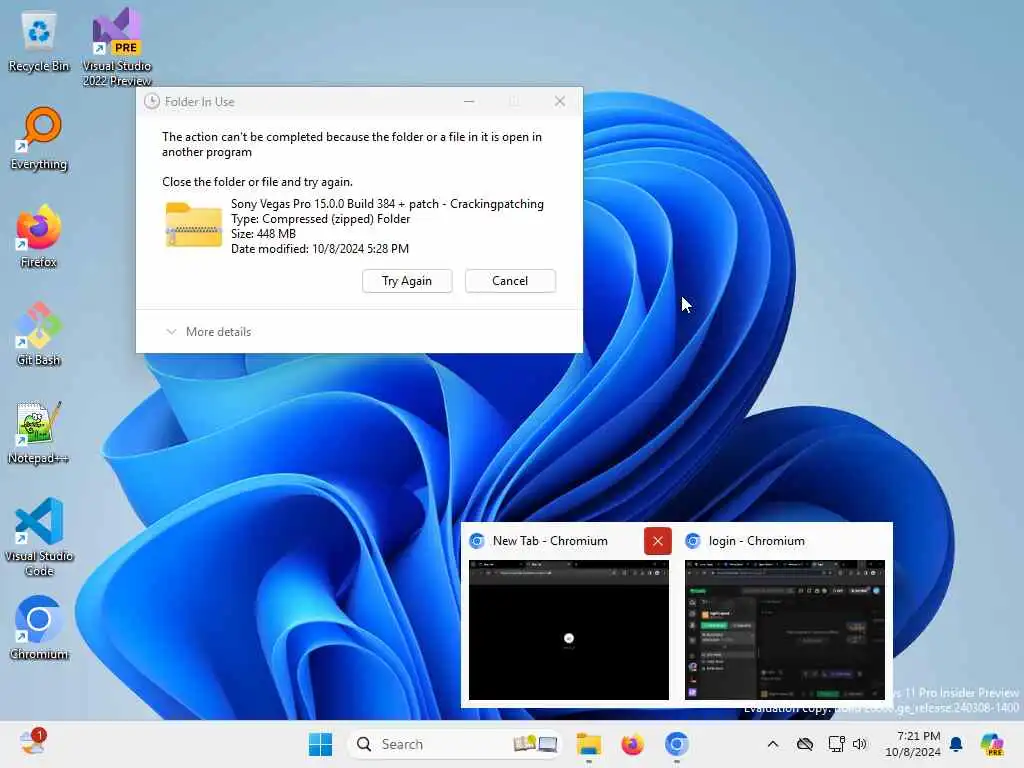The height and width of the screenshot is (768, 1024).
Task: Open the Chromium desktop shortcut
Action: click(x=39, y=628)
